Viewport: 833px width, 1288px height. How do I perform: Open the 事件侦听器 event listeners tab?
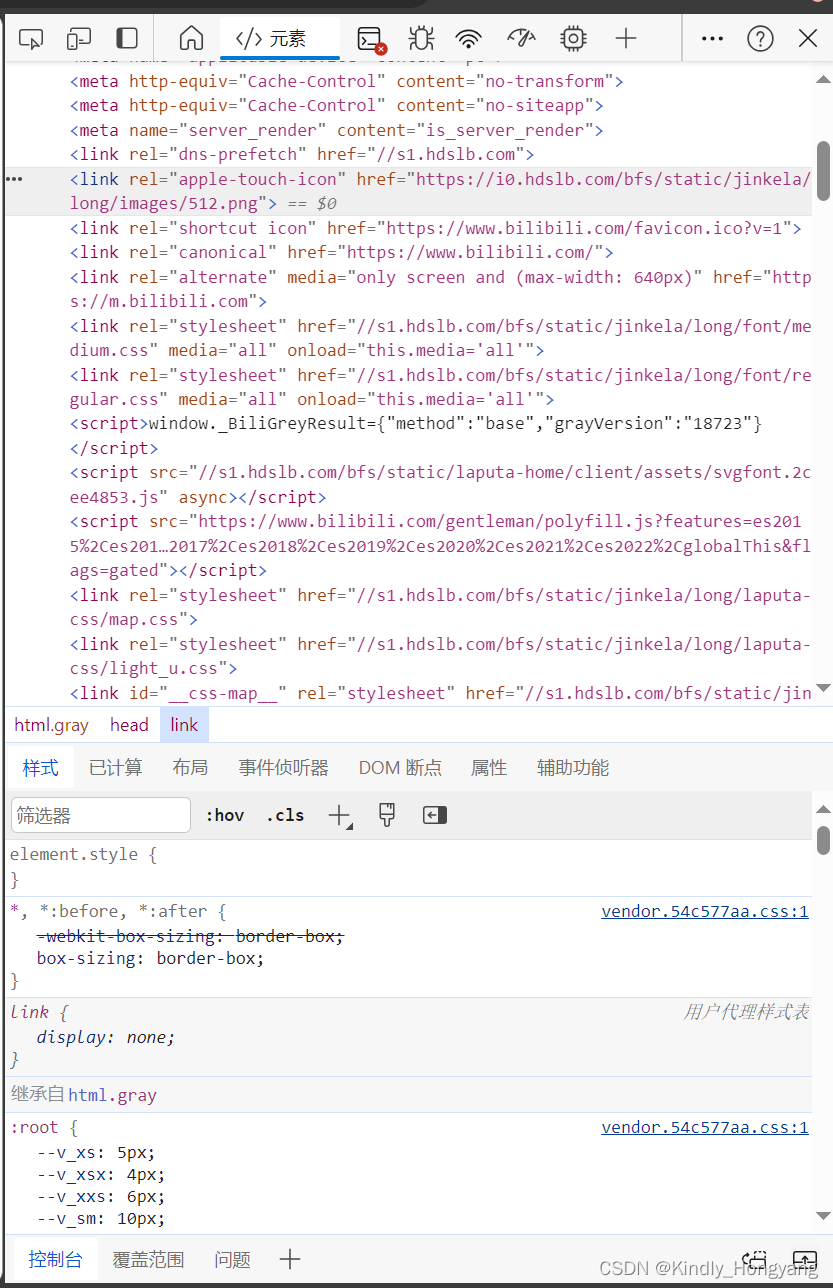coord(284,768)
